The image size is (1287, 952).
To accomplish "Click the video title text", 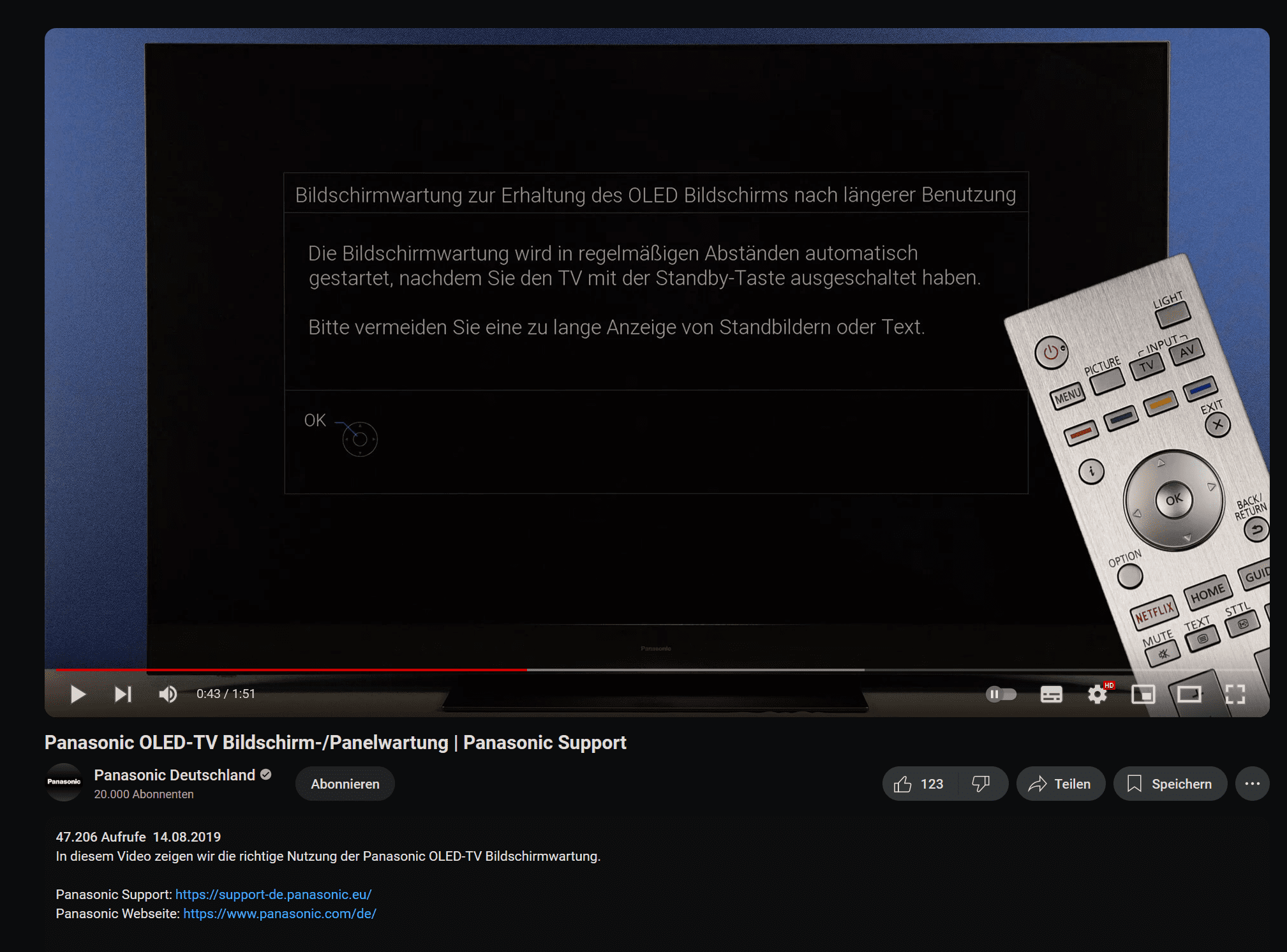I will coord(336,743).
